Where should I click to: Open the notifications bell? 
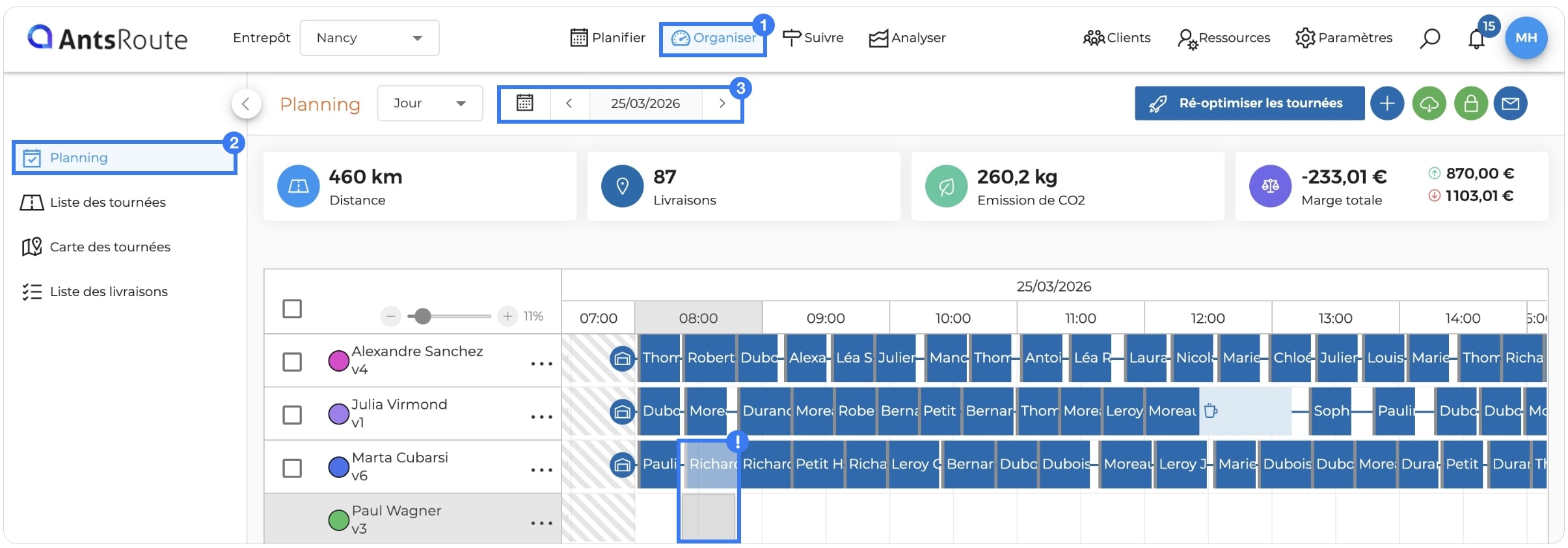pyautogui.click(x=1476, y=39)
